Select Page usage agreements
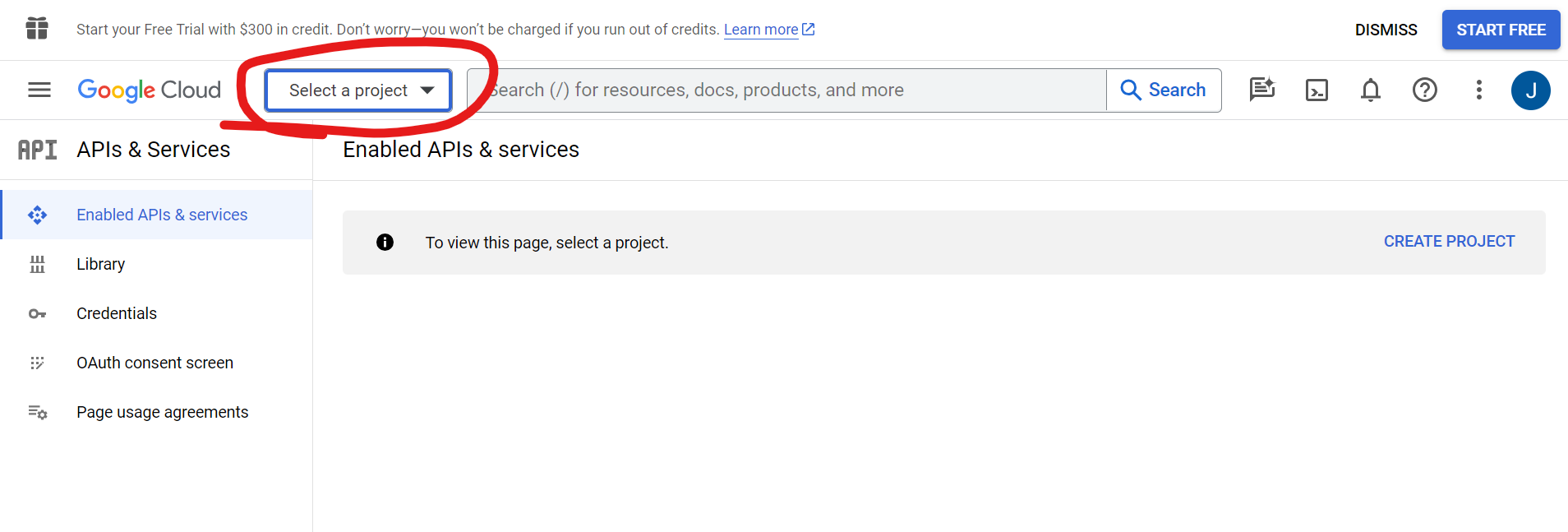The image size is (1568, 532). click(x=162, y=412)
